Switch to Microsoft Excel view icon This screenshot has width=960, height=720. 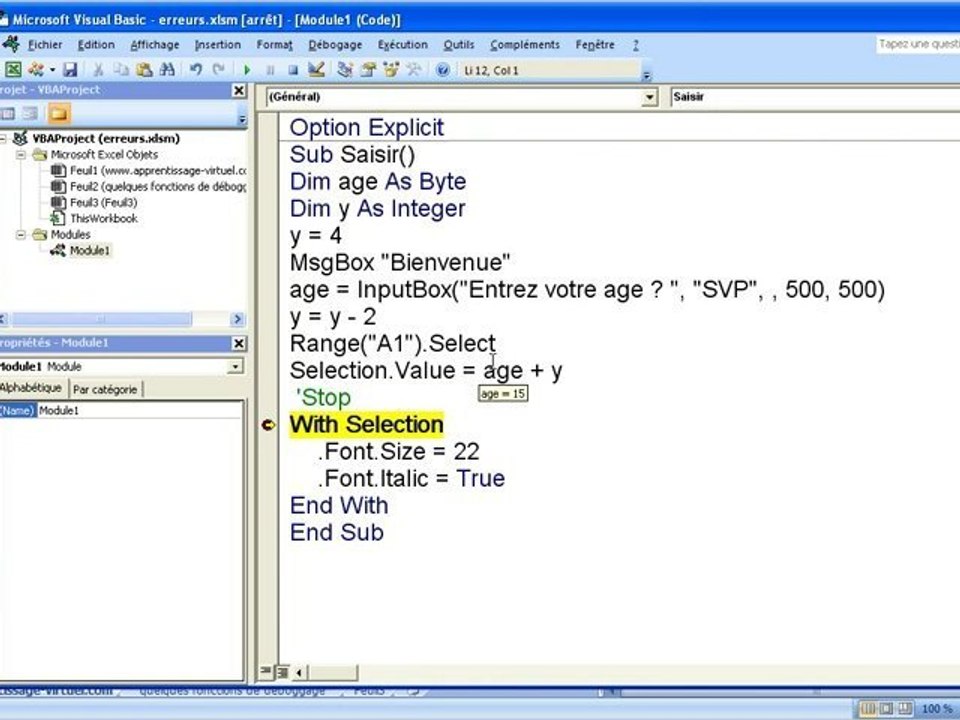tap(13, 70)
